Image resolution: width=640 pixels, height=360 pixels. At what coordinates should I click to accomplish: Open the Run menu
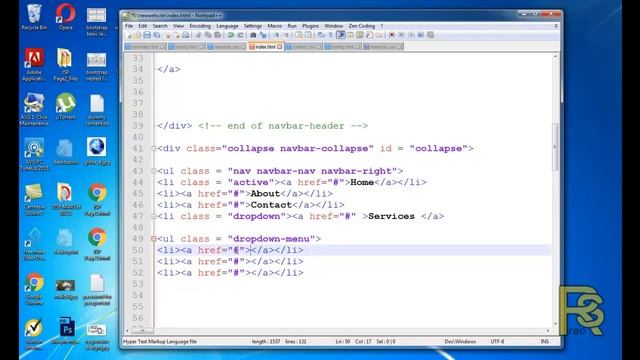[292, 26]
